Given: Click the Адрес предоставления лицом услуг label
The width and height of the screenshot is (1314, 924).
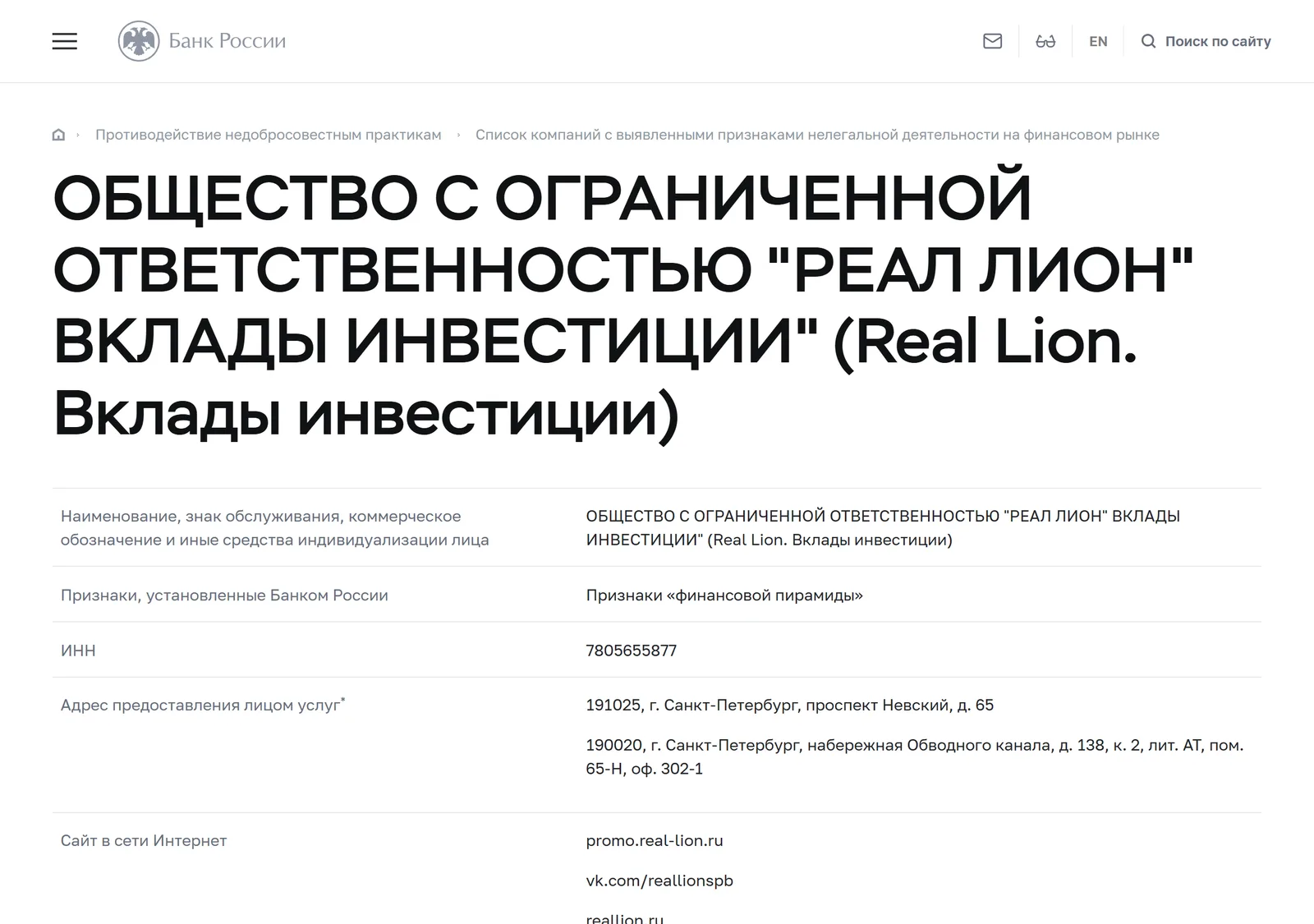Looking at the screenshot, I should [x=203, y=705].
